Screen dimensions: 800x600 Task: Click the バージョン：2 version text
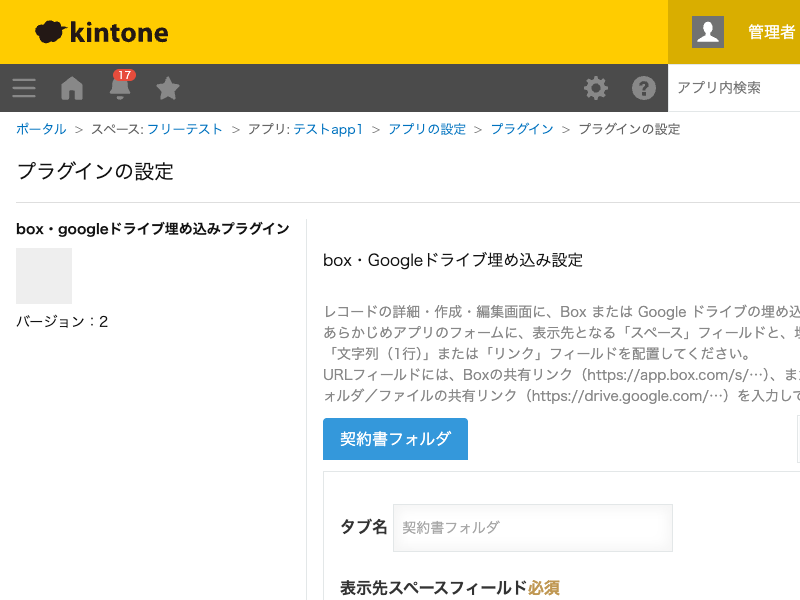click(x=62, y=321)
